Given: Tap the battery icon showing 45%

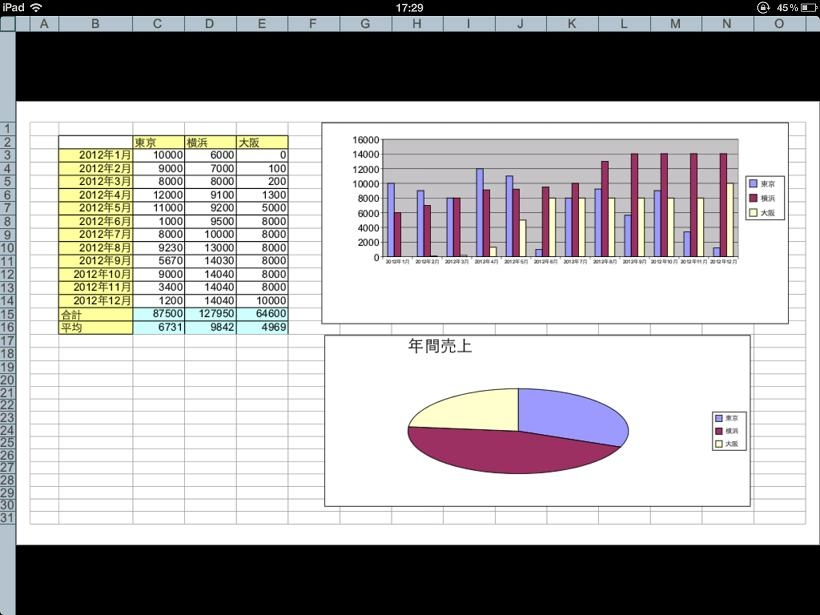Looking at the screenshot, I should (808, 7).
